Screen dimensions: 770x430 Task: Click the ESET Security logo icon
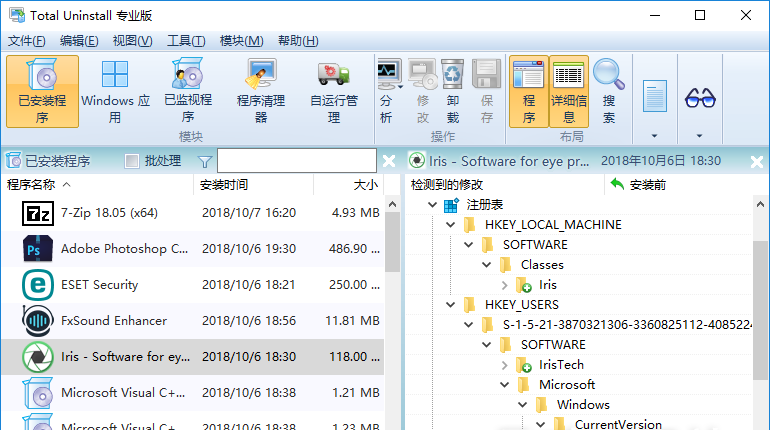tap(38, 285)
